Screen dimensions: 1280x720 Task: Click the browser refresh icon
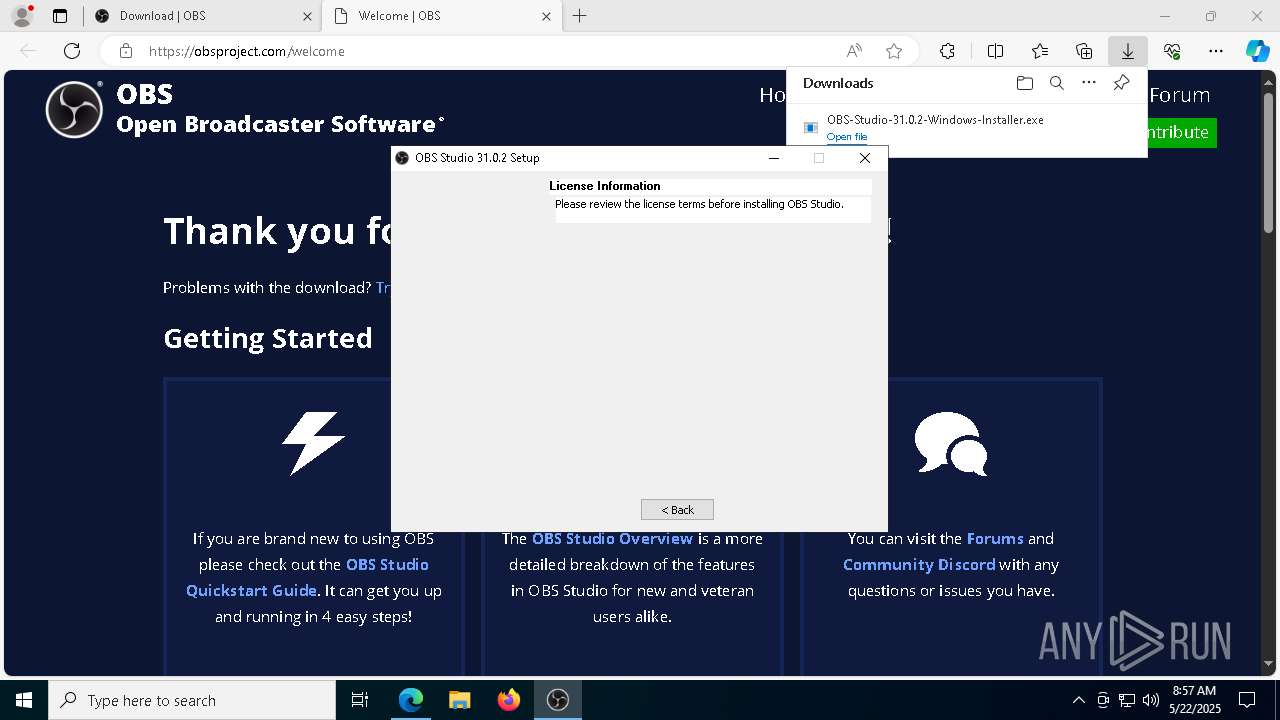click(72, 51)
